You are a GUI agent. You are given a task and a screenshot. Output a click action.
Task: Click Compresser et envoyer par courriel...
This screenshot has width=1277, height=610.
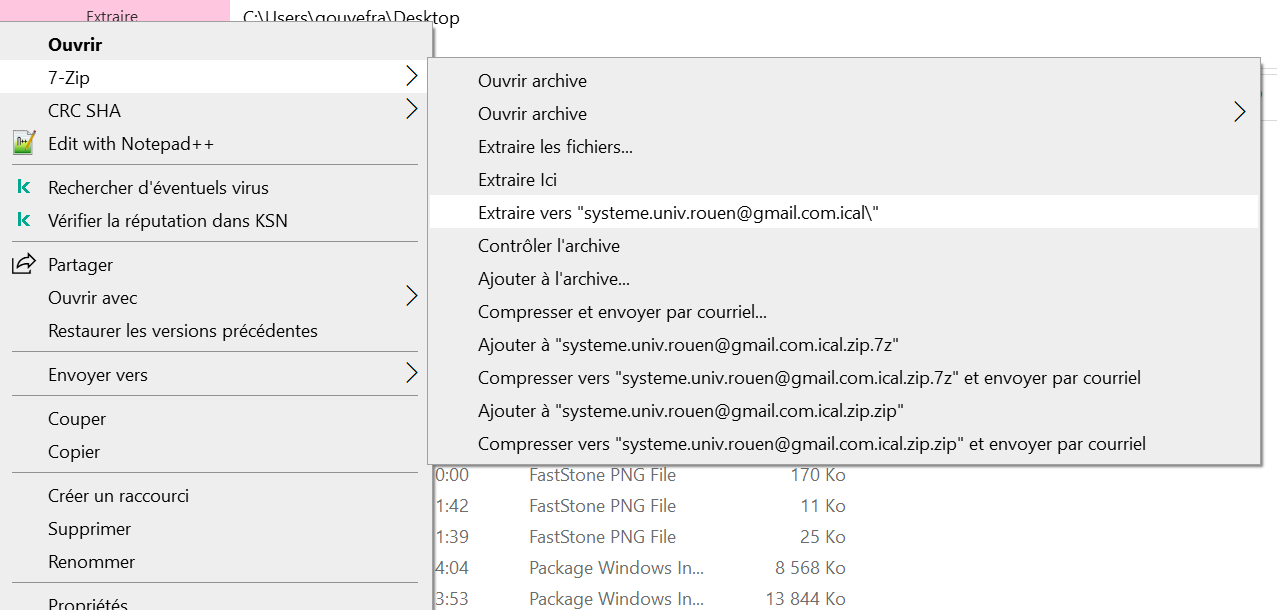click(x=622, y=312)
